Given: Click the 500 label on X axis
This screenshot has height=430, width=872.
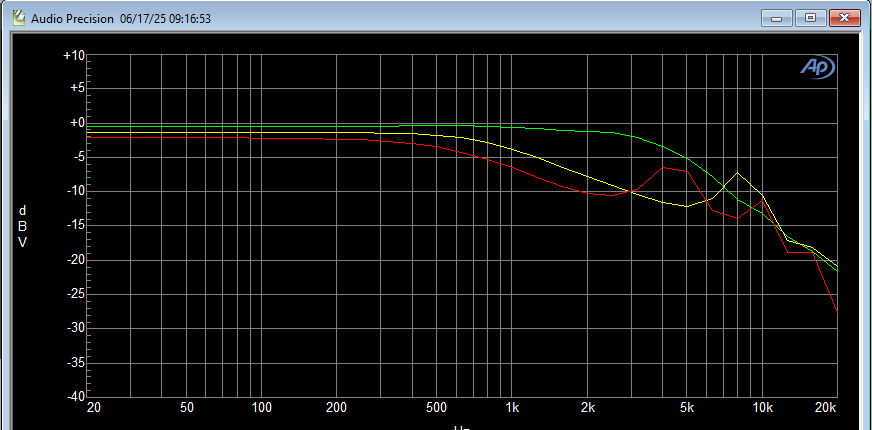Looking at the screenshot, I should 436,408.
